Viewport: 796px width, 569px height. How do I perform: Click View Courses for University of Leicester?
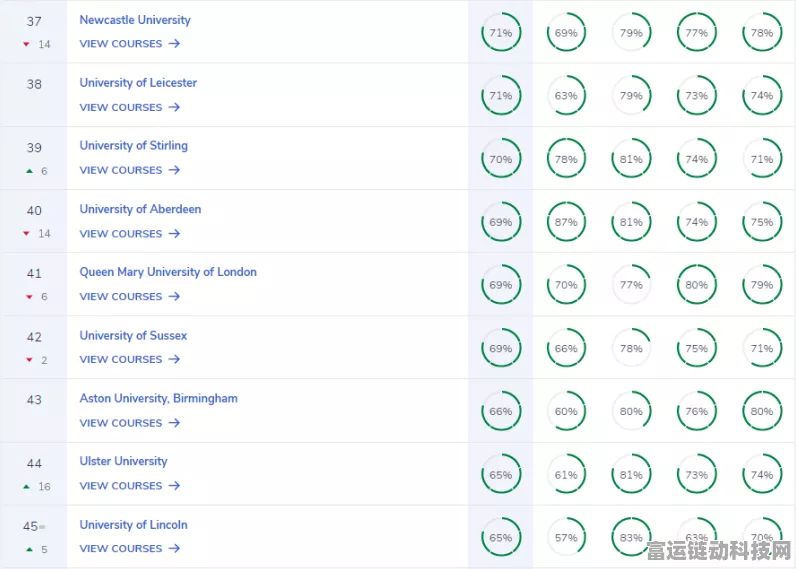pyautogui.click(x=129, y=107)
